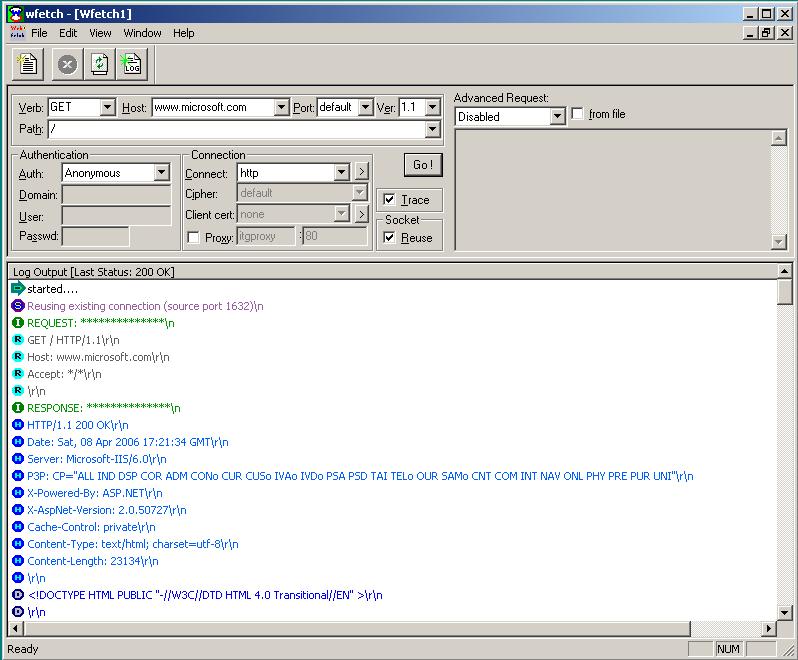This screenshot has width=798, height=660.
Task: Check the 'from file' checkbox
Action: coord(577,113)
